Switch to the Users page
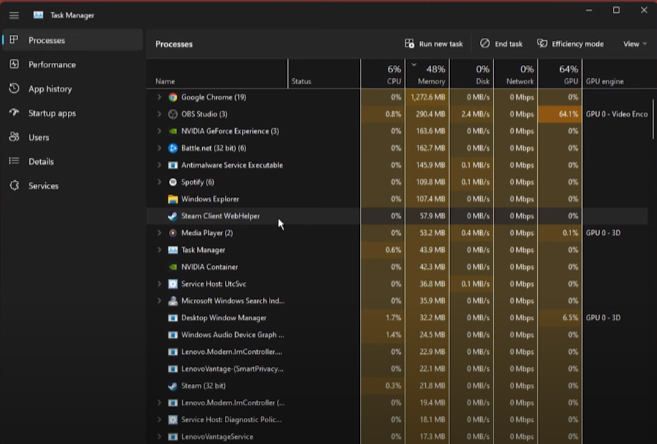Screen dimensions: 657x444 (72, 137)
